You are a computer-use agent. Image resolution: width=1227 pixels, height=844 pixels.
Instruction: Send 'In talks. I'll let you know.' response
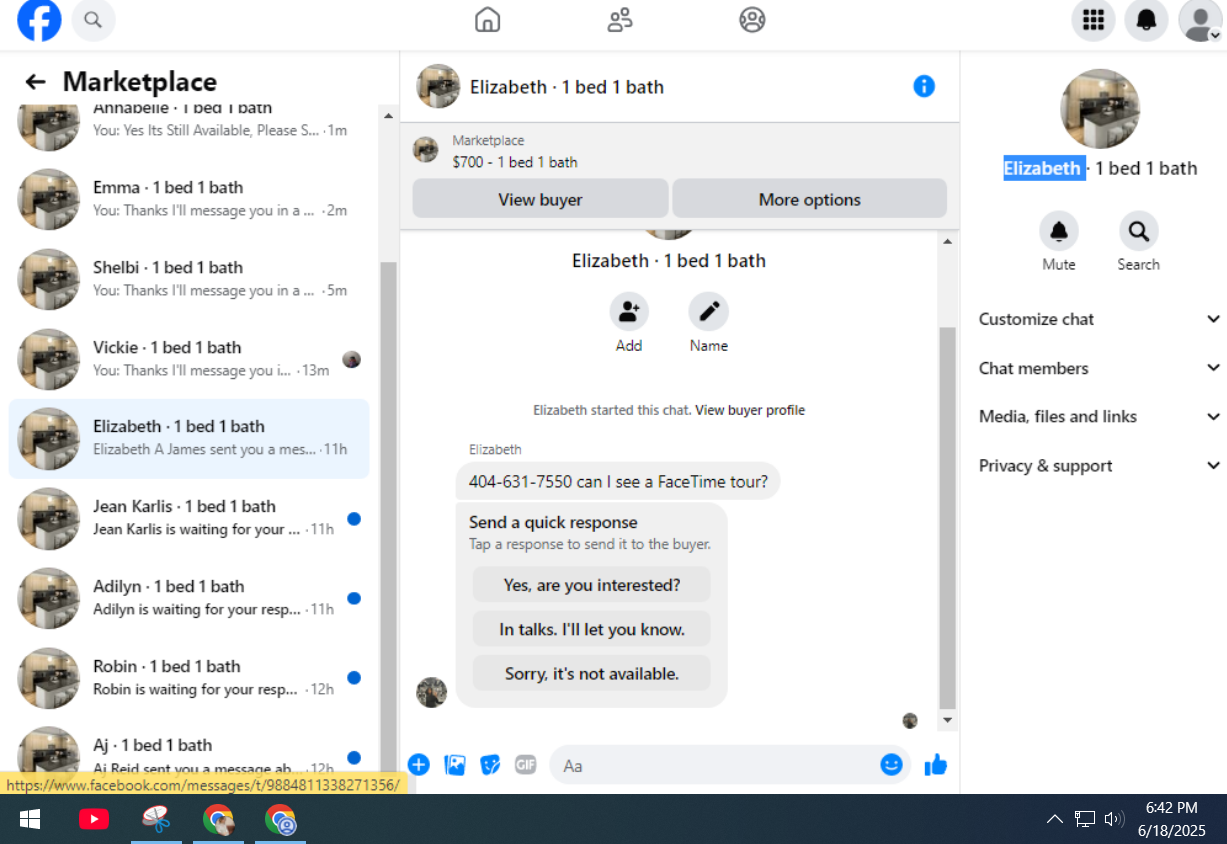tap(592, 629)
